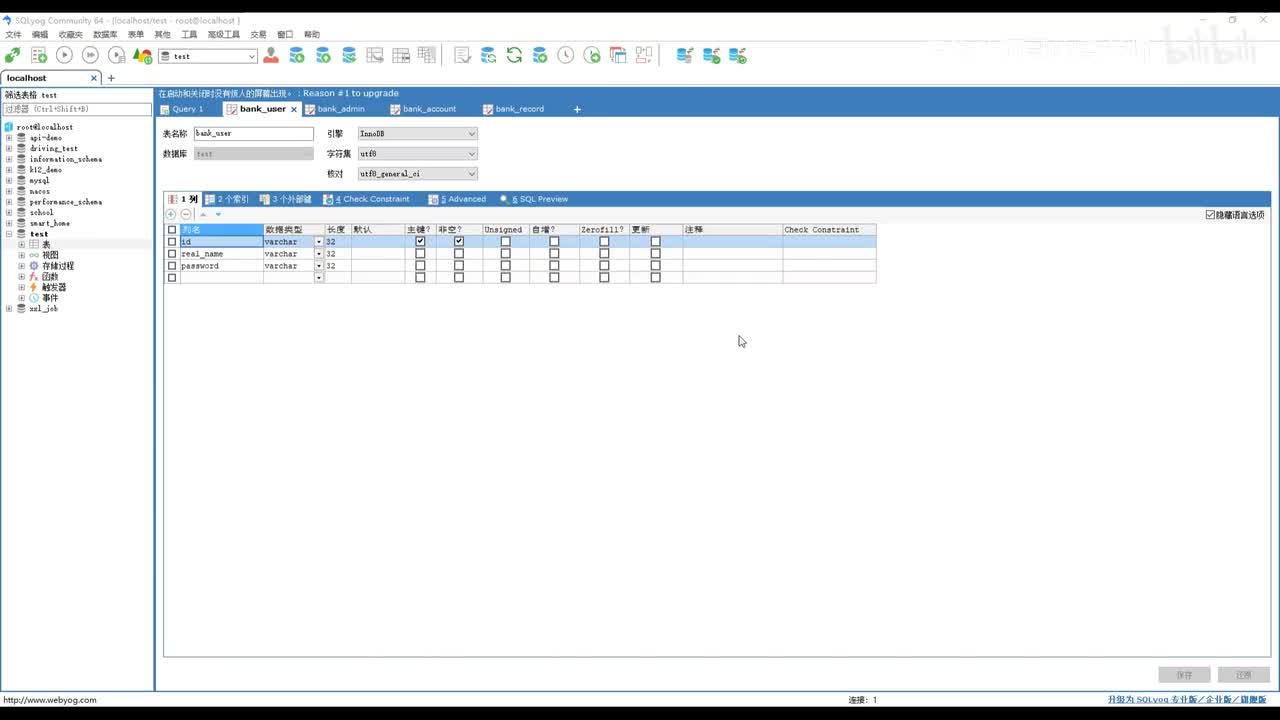Open data type dropdown for id
1280x720 pixels.
point(319,242)
